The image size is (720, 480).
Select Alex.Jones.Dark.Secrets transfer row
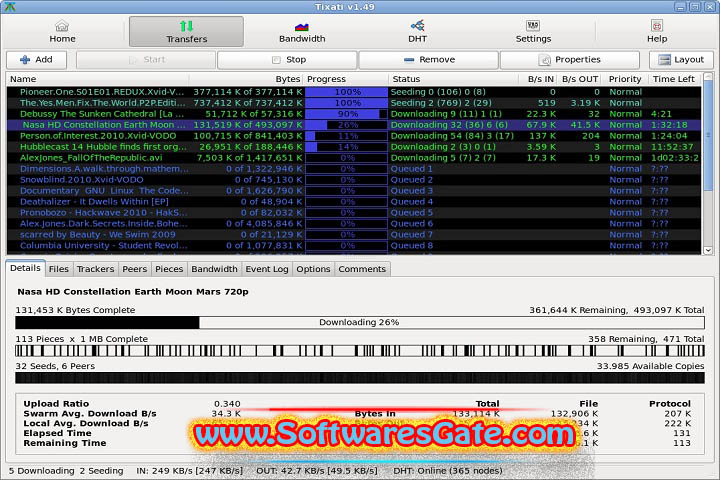(x=354, y=224)
